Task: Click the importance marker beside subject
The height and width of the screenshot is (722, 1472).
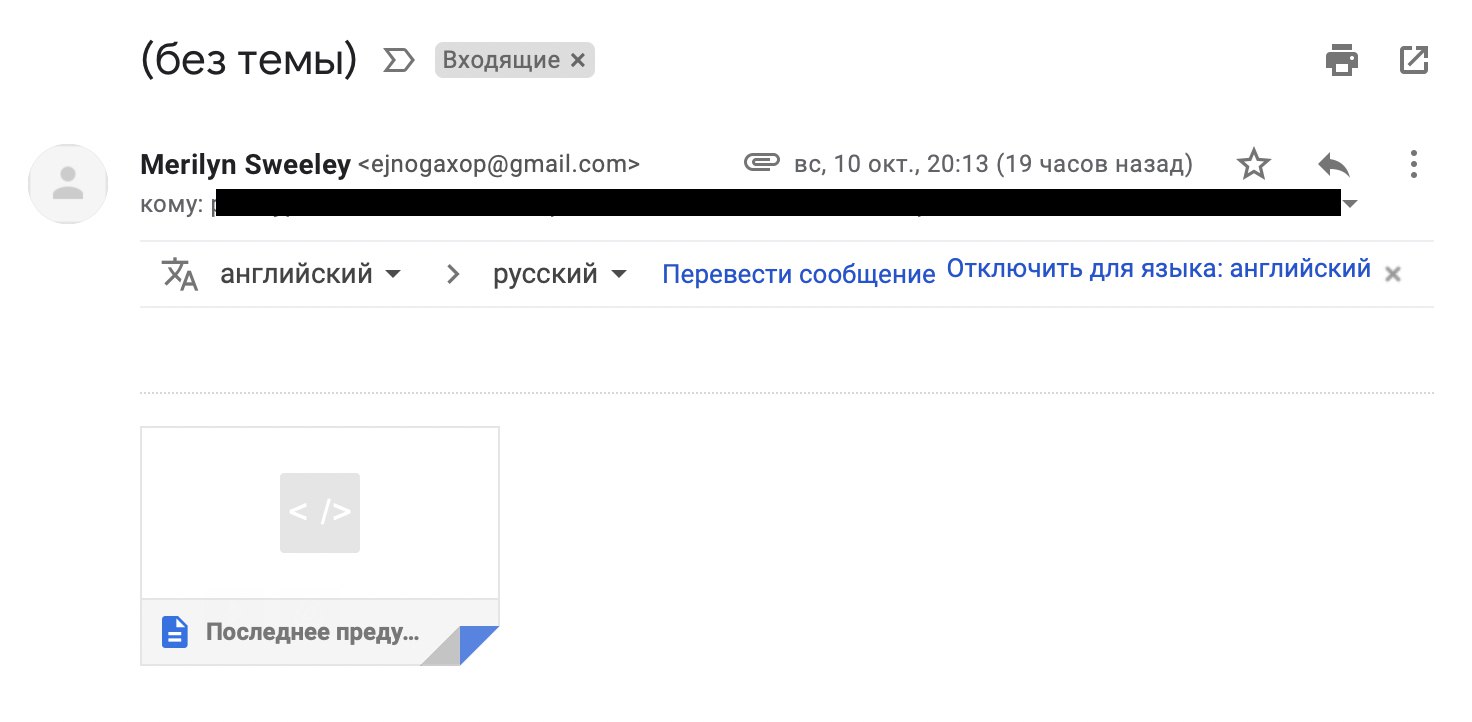Action: click(398, 62)
